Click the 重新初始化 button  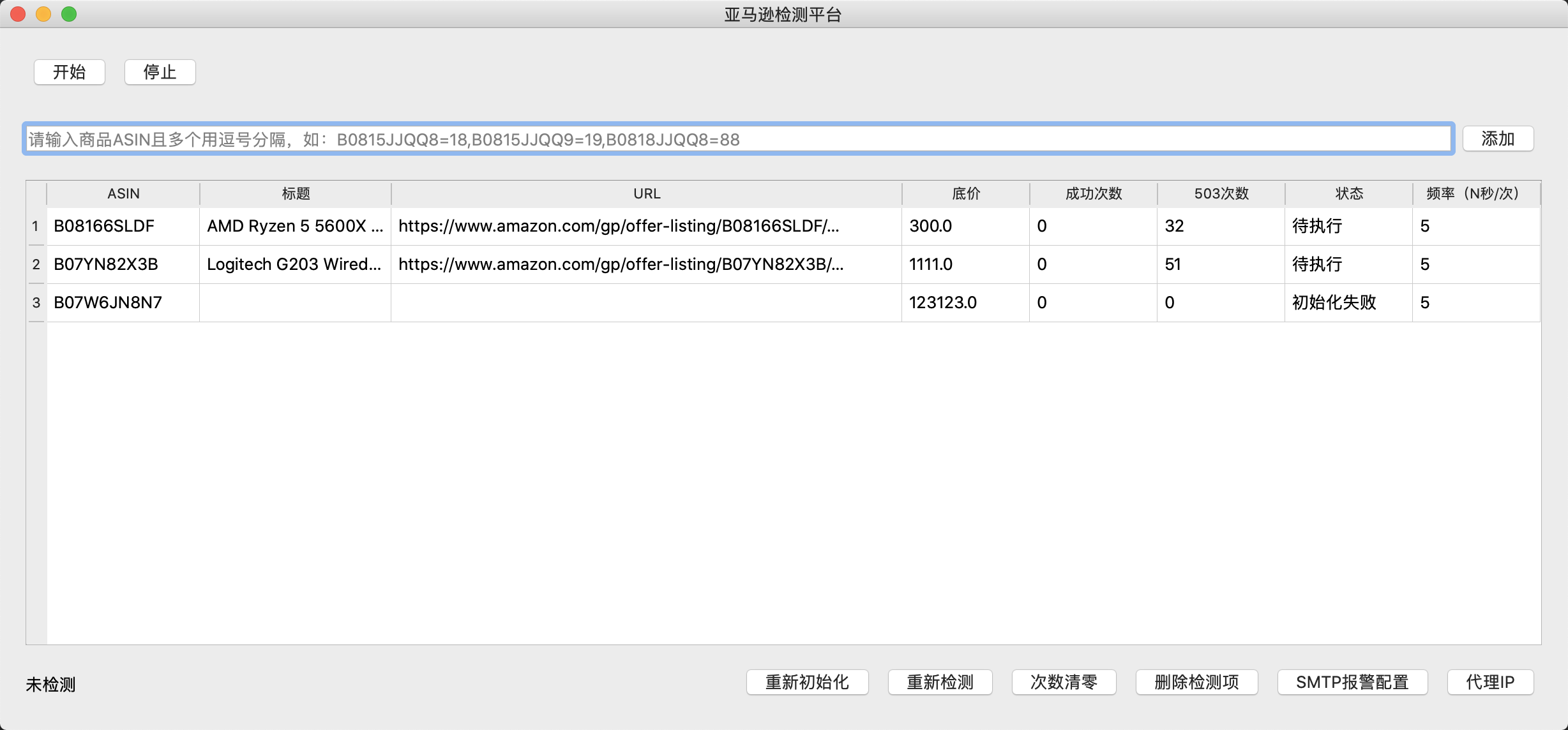[807, 682]
